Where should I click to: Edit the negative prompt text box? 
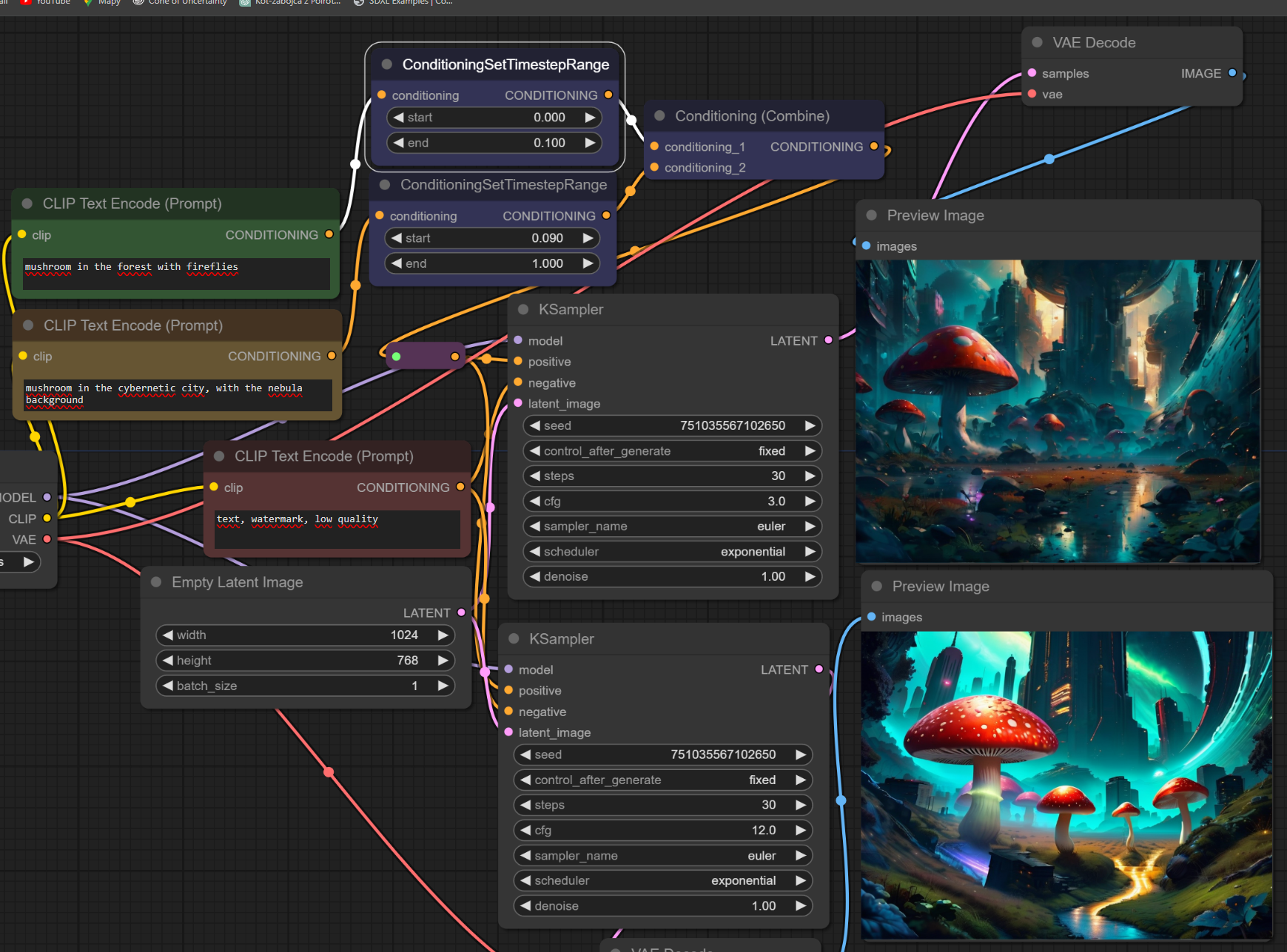click(337, 528)
